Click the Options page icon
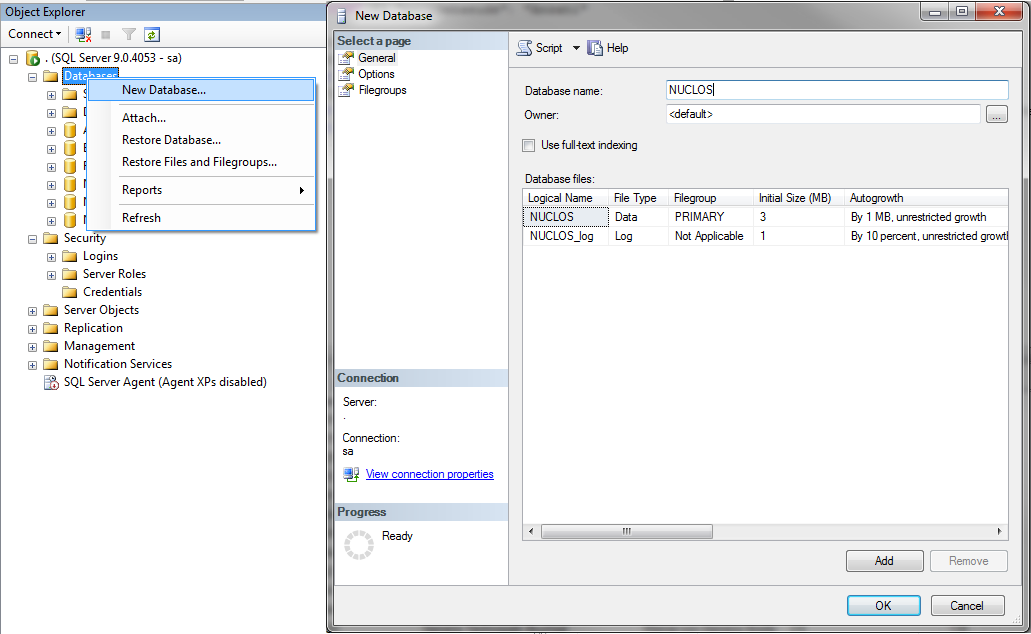This screenshot has width=1031, height=634. click(x=347, y=74)
